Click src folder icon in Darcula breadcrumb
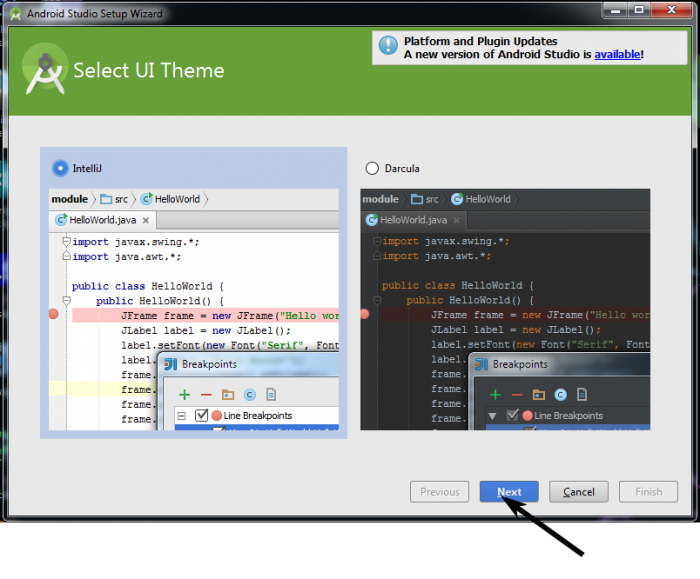The image size is (700, 579). [417, 199]
